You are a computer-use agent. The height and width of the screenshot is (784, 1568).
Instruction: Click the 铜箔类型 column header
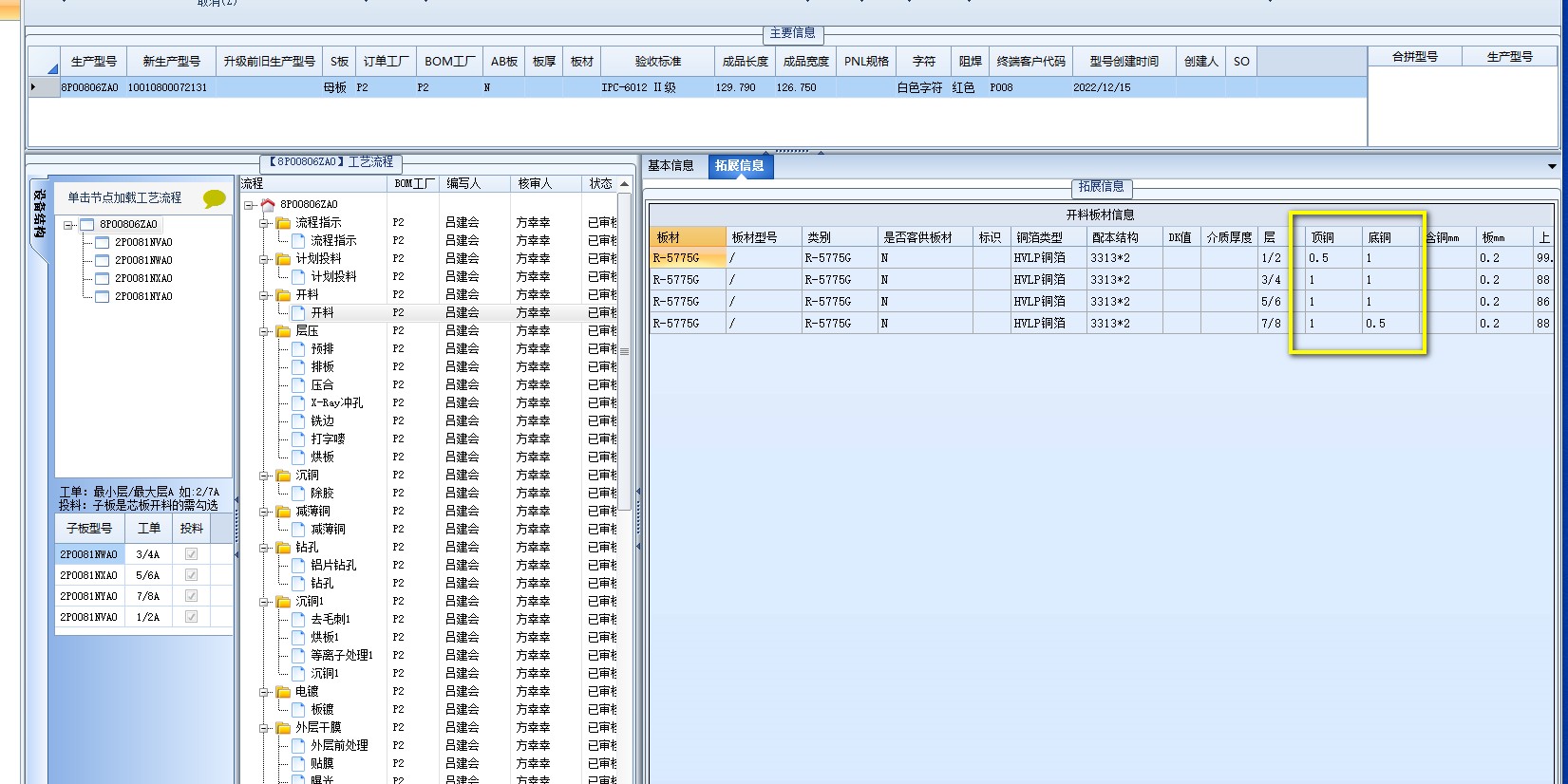point(1039,237)
